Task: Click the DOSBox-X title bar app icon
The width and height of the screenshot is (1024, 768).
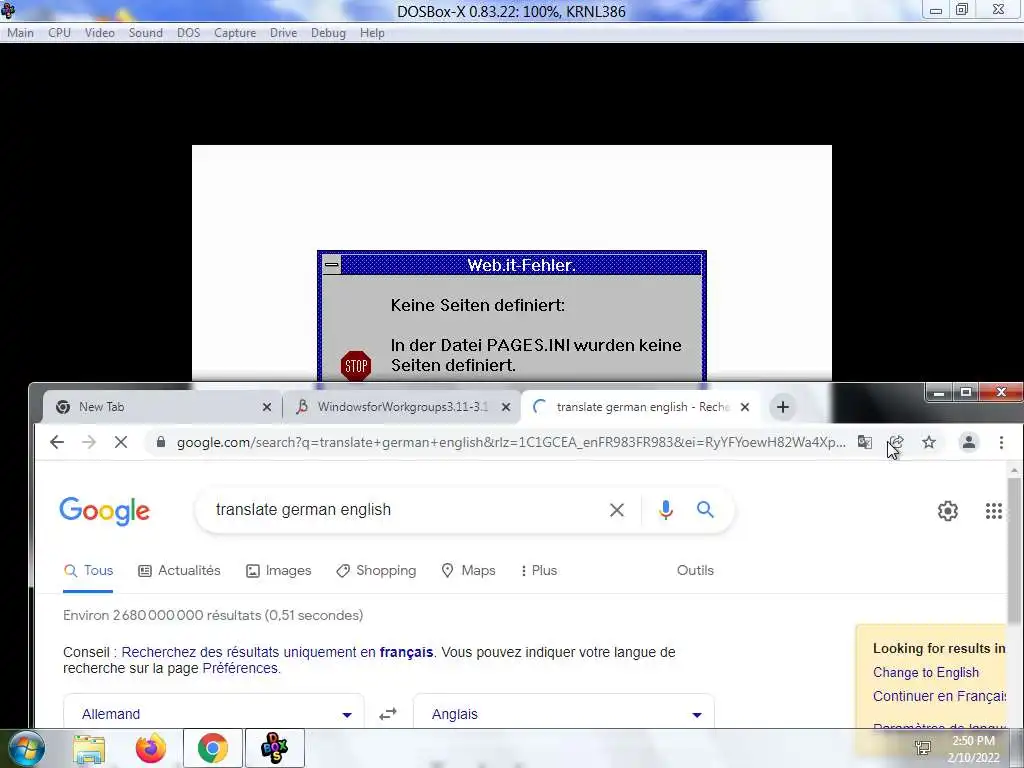Action: click(x=8, y=10)
